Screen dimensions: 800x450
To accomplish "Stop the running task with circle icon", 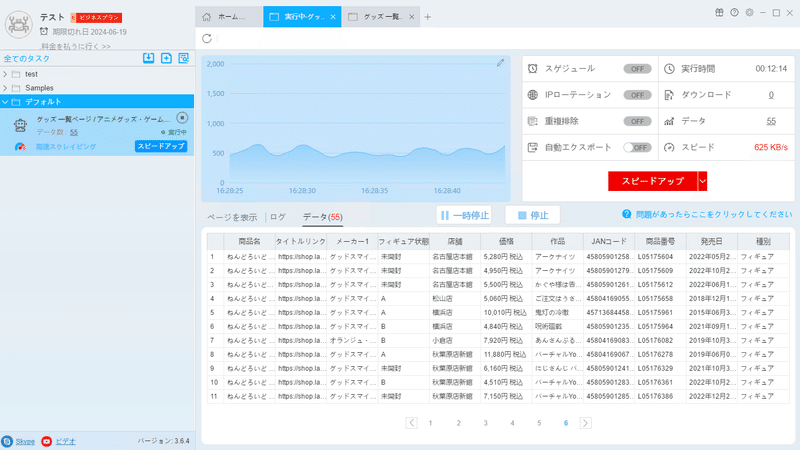I will tap(182, 118).
